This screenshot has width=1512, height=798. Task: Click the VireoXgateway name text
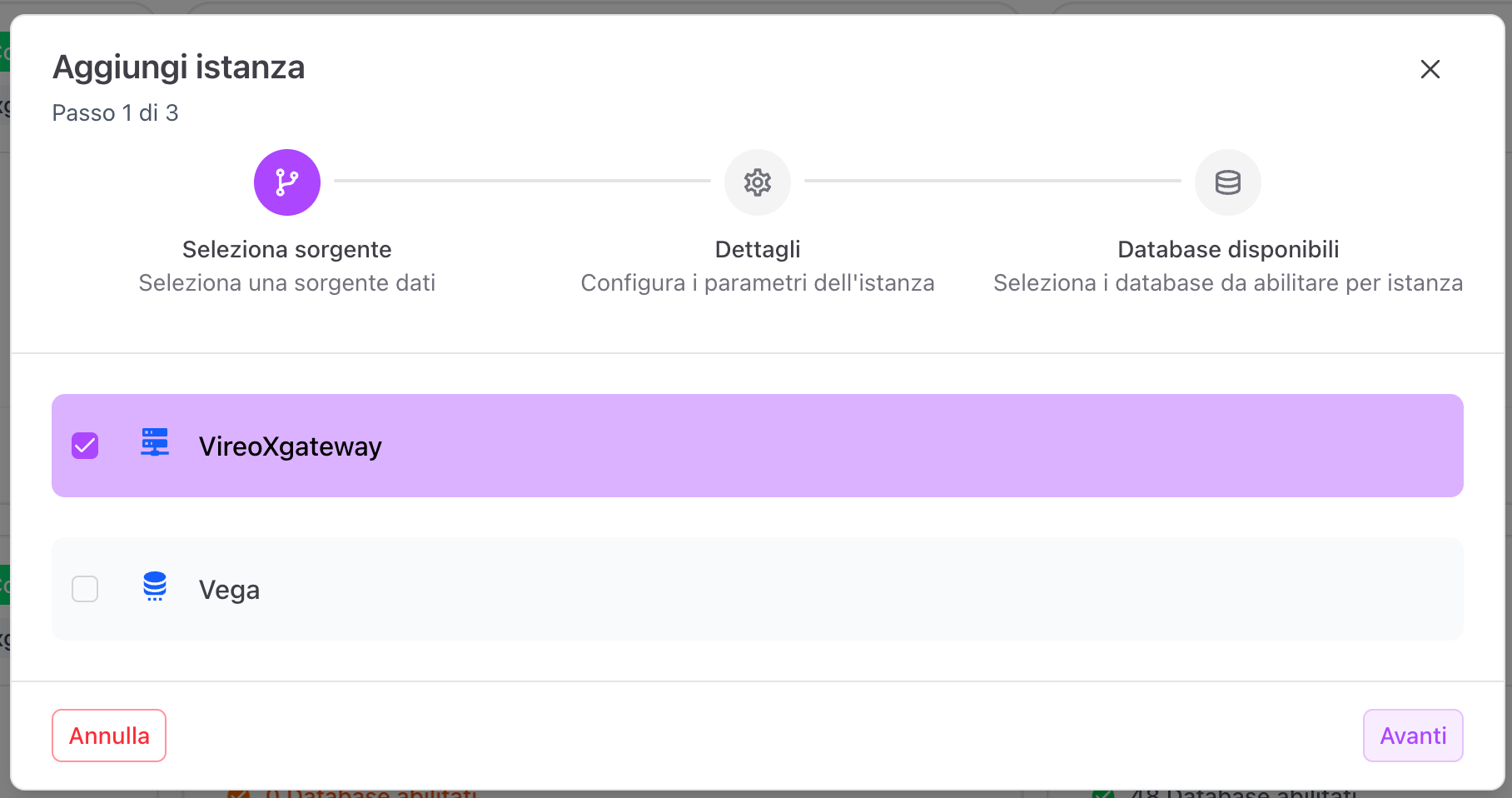[290, 446]
